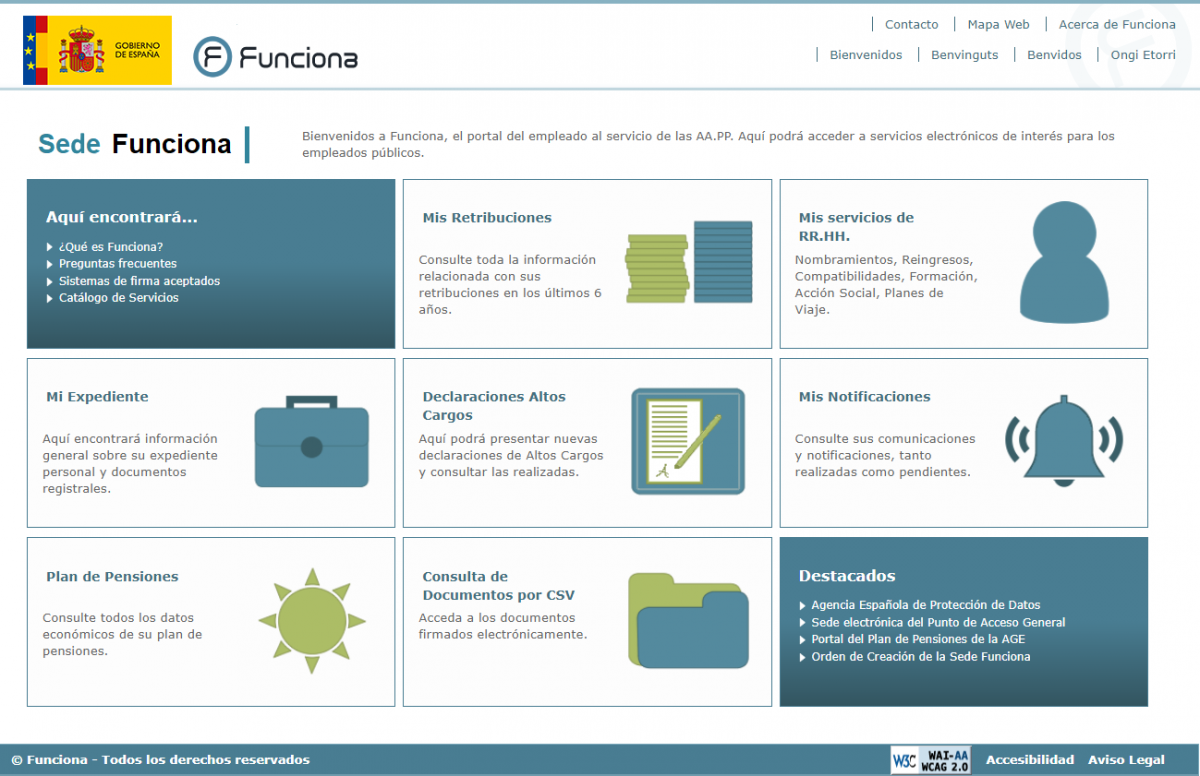Screen dimensions: 1200x776
Task: Click the Nombramientos, Reingresos description text
Action: click(886, 284)
